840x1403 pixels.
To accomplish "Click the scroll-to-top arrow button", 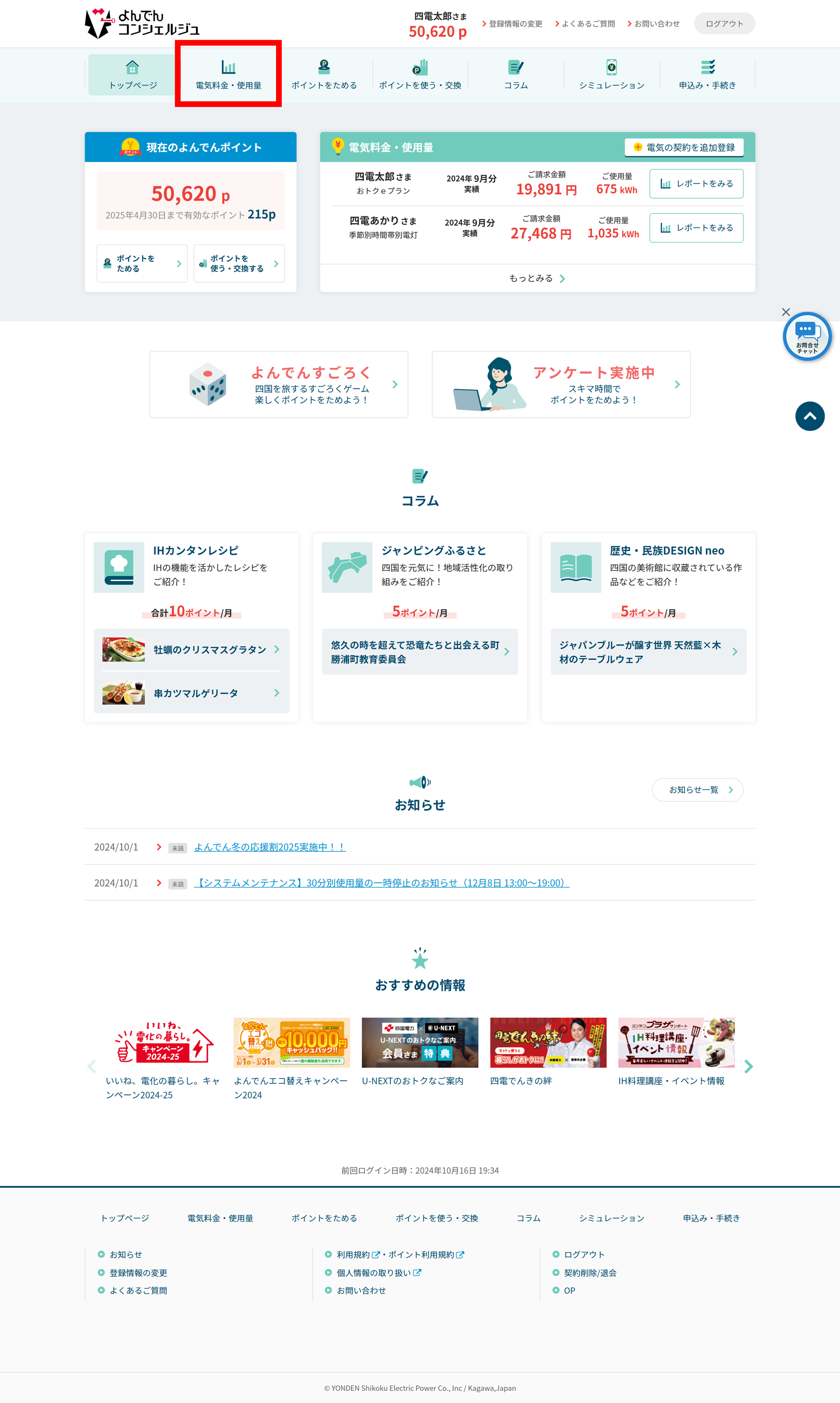I will pyautogui.click(x=809, y=416).
